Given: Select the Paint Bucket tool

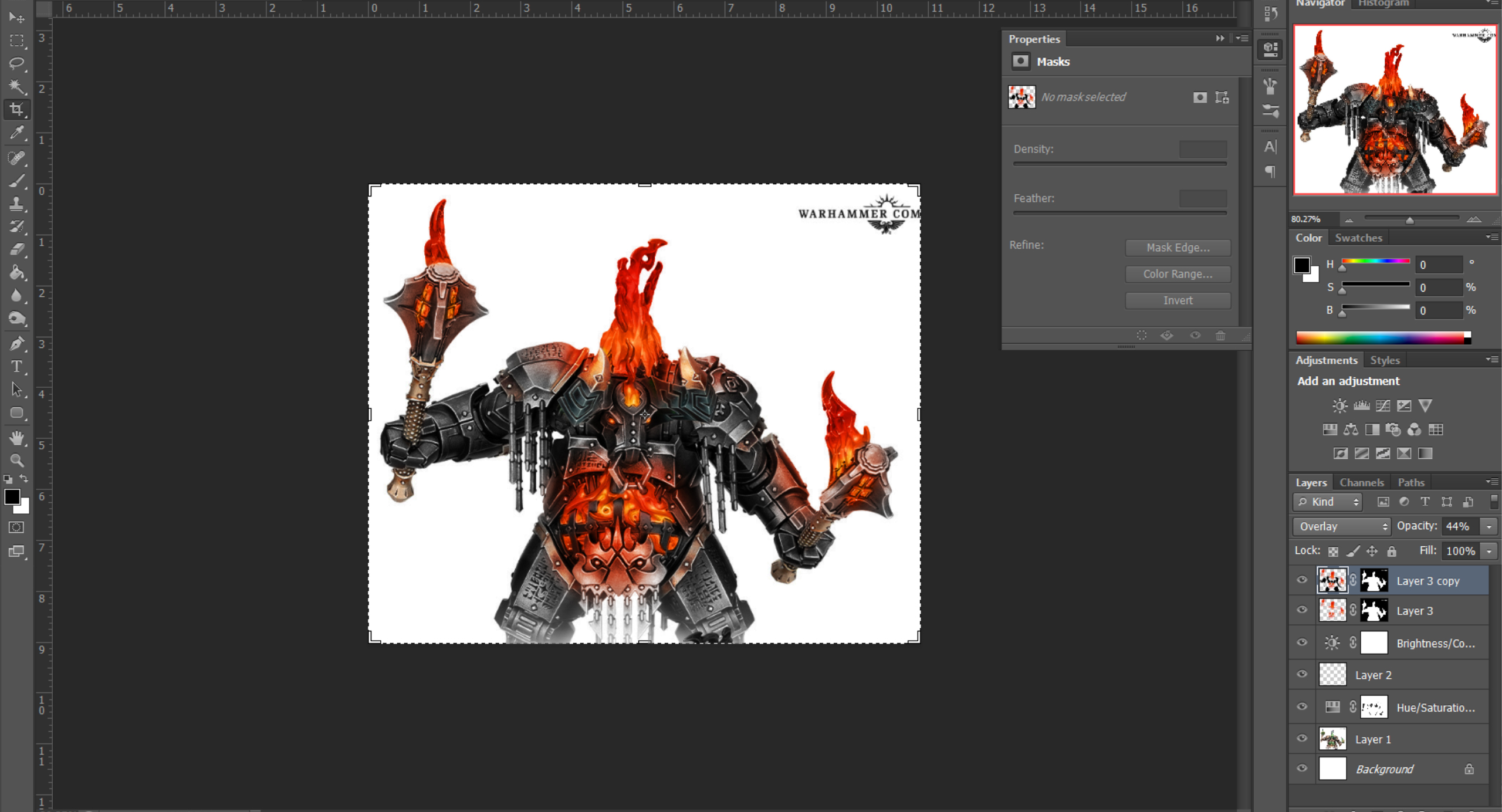Looking at the screenshot, I should (16, 272).
